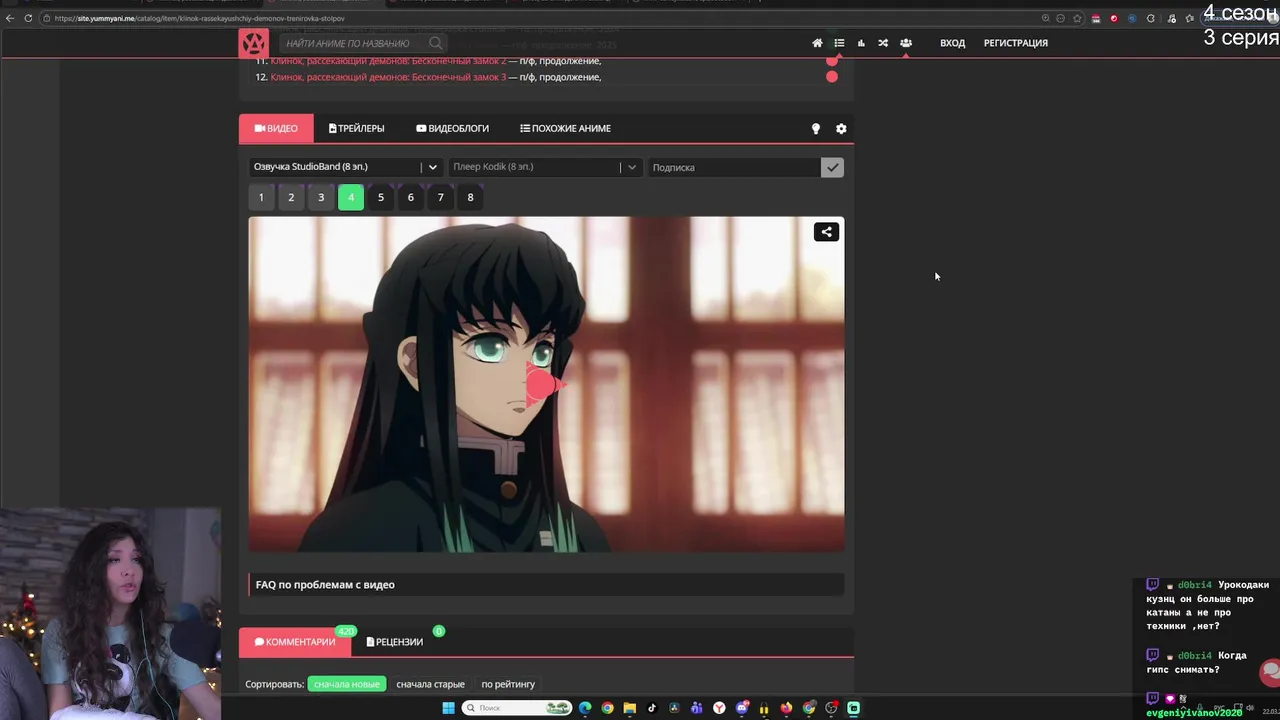The image size is (1280, 720).
Task: Click the Windows taskbar search box
Action: 516,708
